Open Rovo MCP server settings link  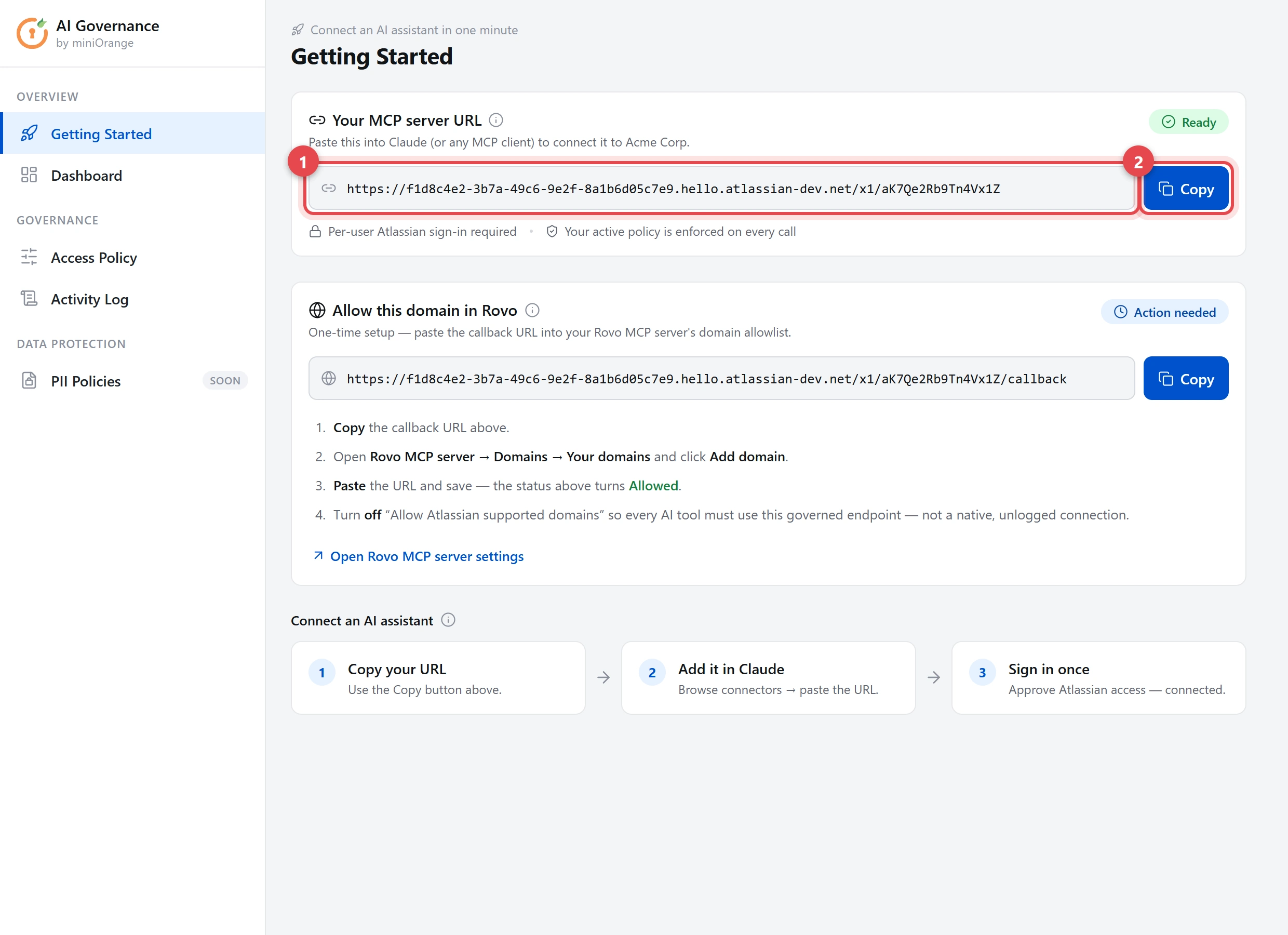(x=426, y=556)
